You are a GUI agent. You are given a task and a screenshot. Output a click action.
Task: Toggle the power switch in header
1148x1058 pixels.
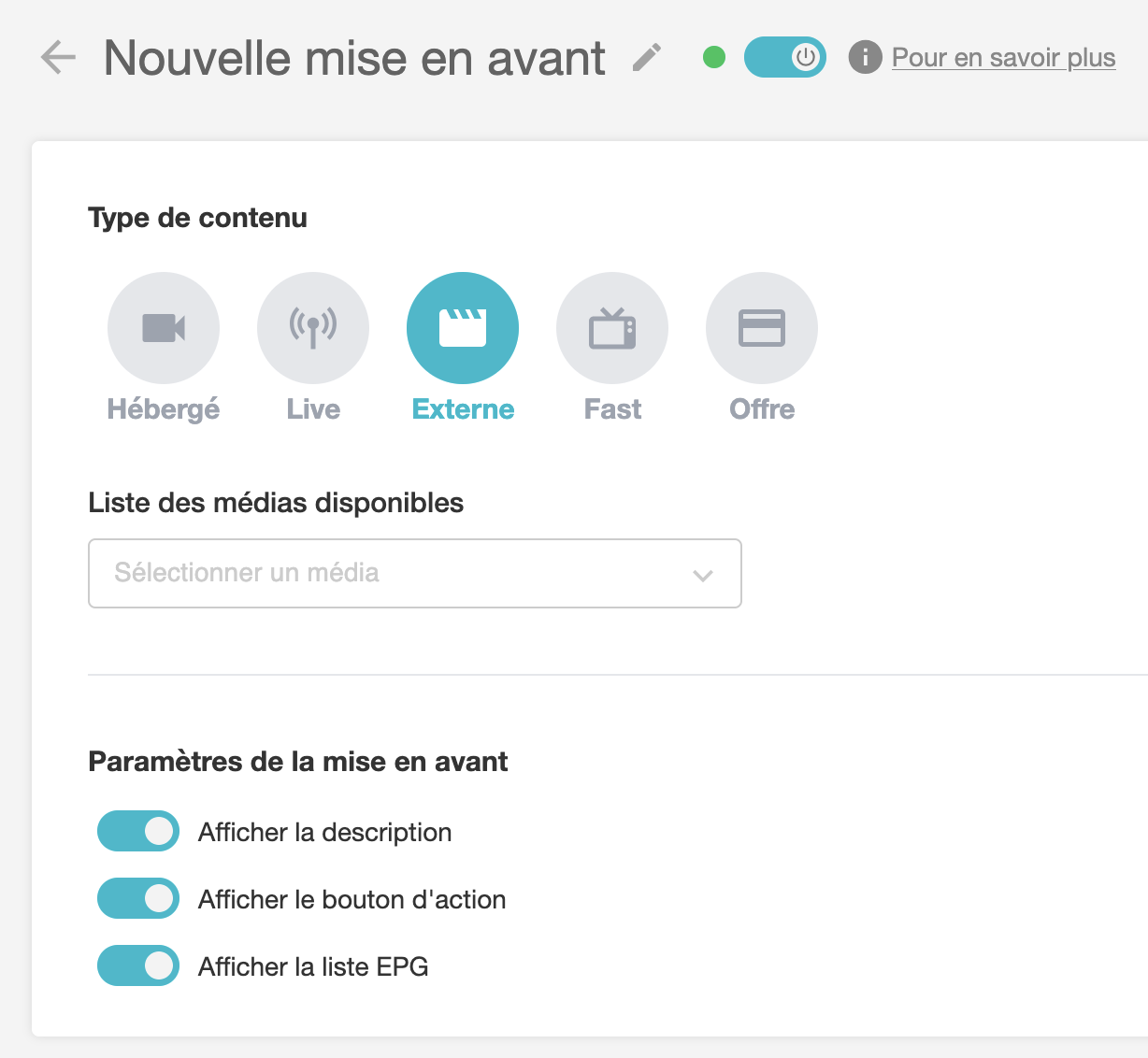[785, 57]
